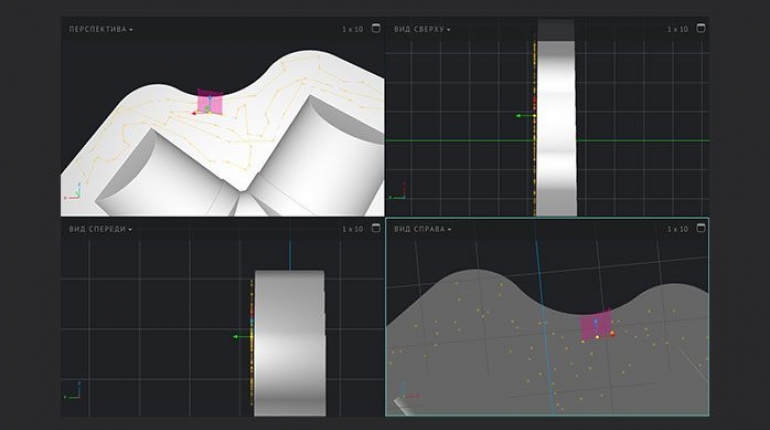Maximize the perspective viewport
The height and width of the screenshot is (430, 770).
[375, 29]
